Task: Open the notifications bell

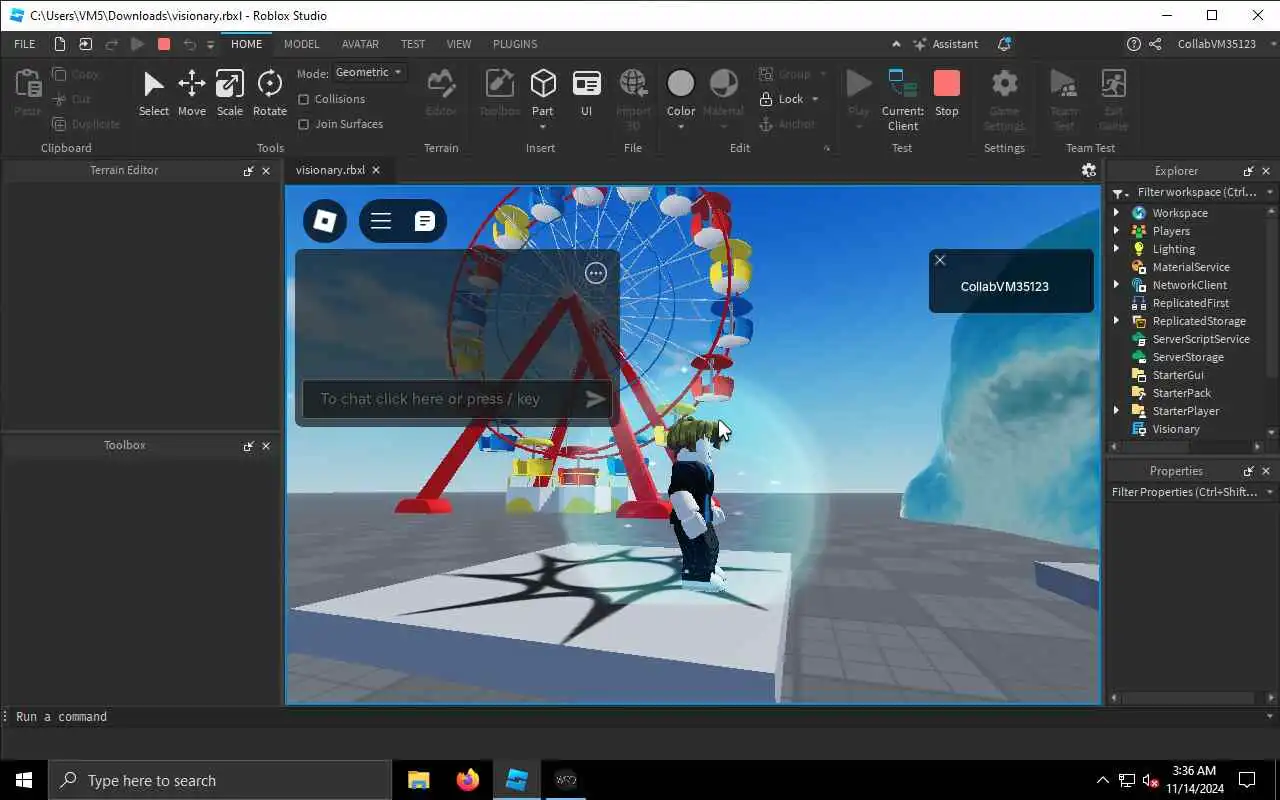Action: pyautogui.click(x=1004, y=44)
